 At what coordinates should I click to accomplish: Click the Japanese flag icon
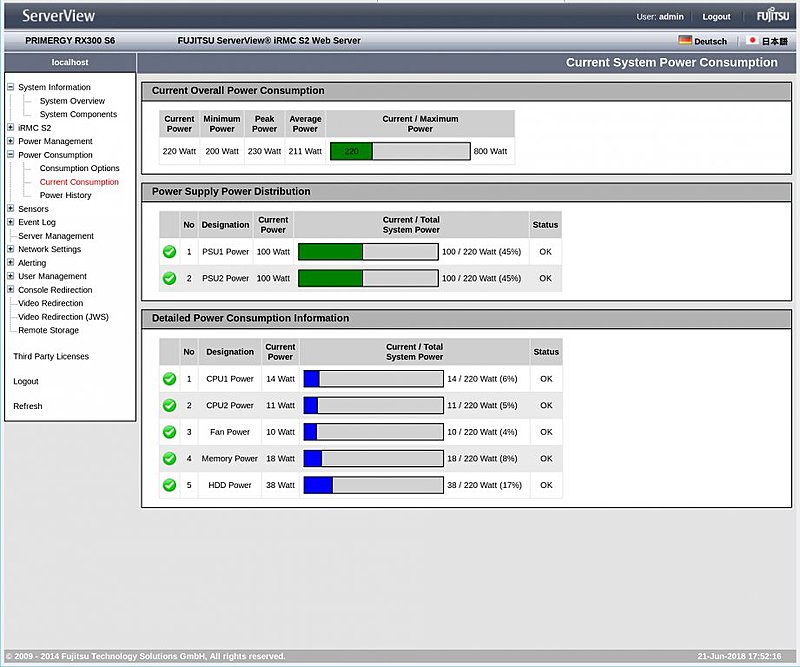pos(753,41)
